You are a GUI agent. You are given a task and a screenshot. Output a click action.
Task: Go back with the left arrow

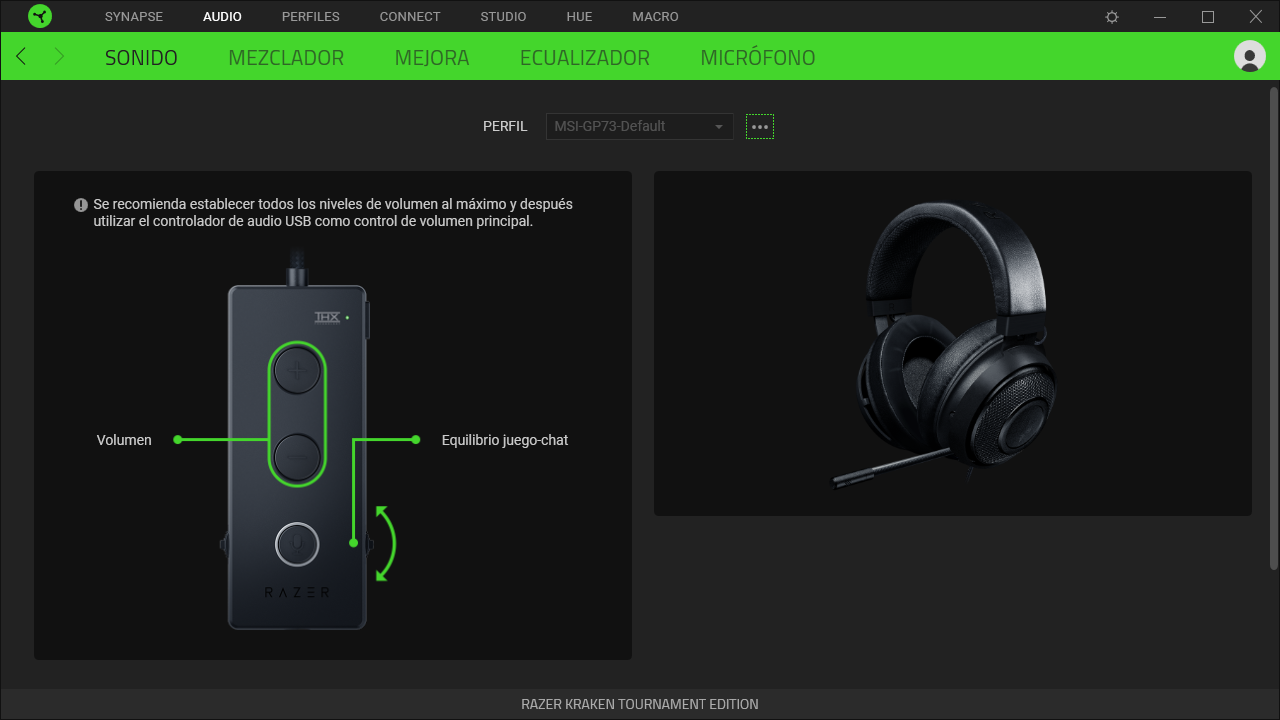coord(21,56)
